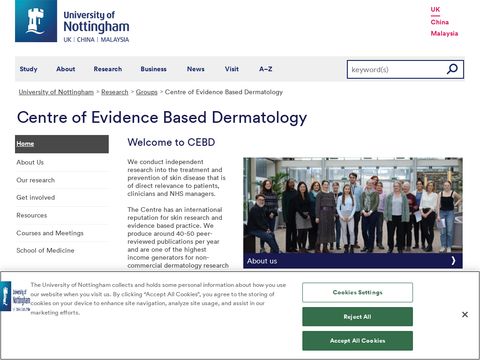Viewport: 480px width, 360px height.
Task: Click the Centre of Evidence Based Dermatology breadcrumb text
Action: point(224,92)
